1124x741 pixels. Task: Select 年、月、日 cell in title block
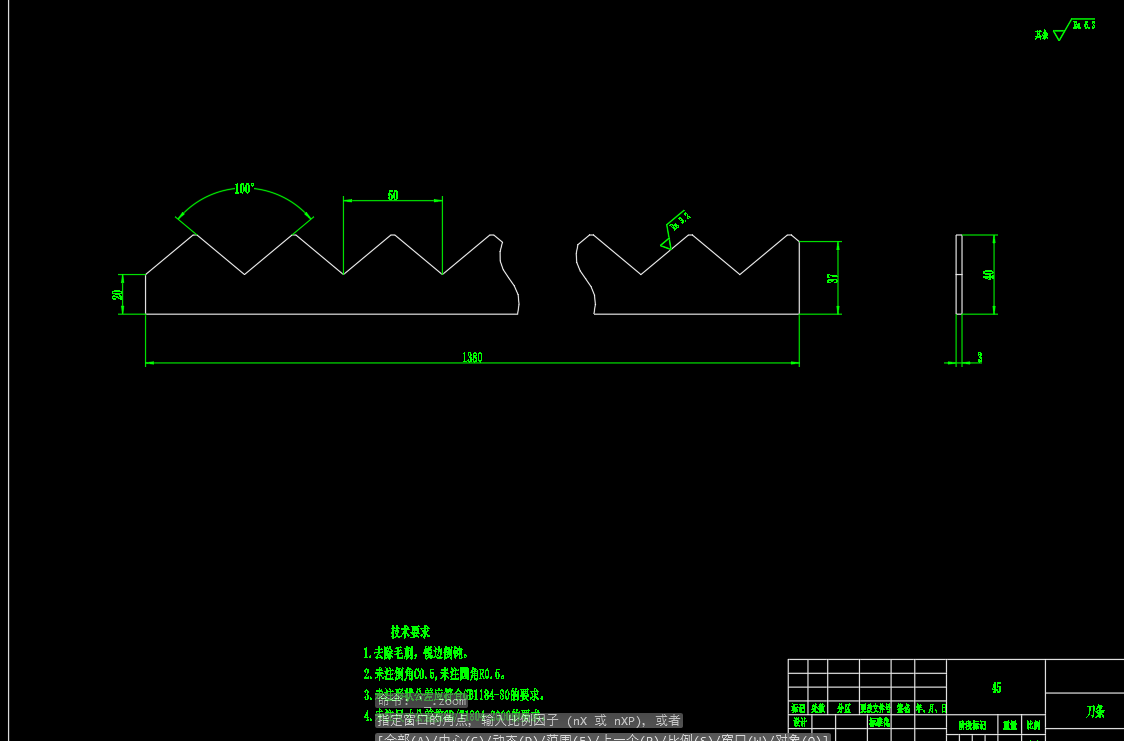coord(930,708)
